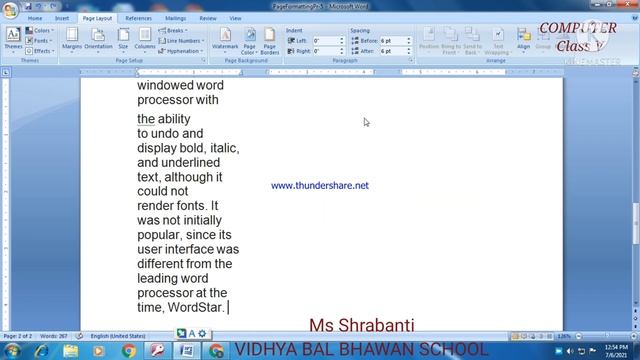The image size is (640, 360).
Task: Click the Words count in status bar
Action: 53,336
